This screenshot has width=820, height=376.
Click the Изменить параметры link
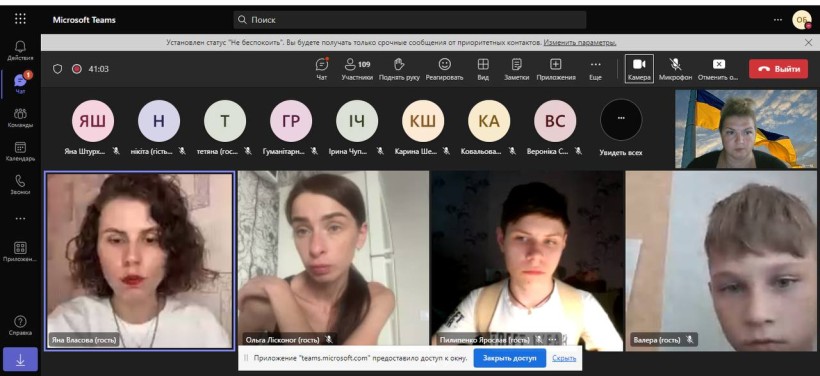click(x=579, y=42)
